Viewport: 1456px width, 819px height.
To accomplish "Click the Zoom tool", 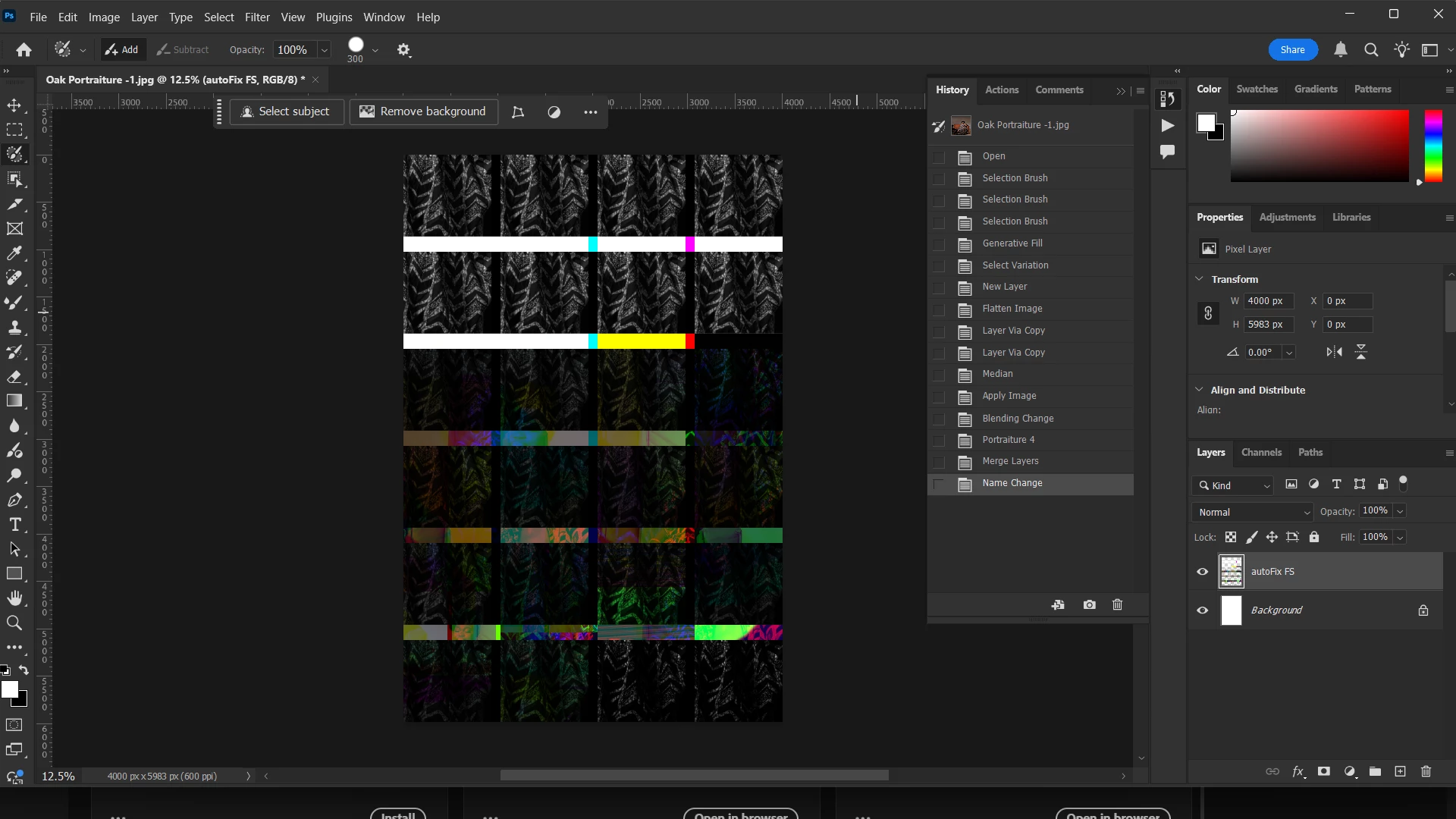I will 14,623.
